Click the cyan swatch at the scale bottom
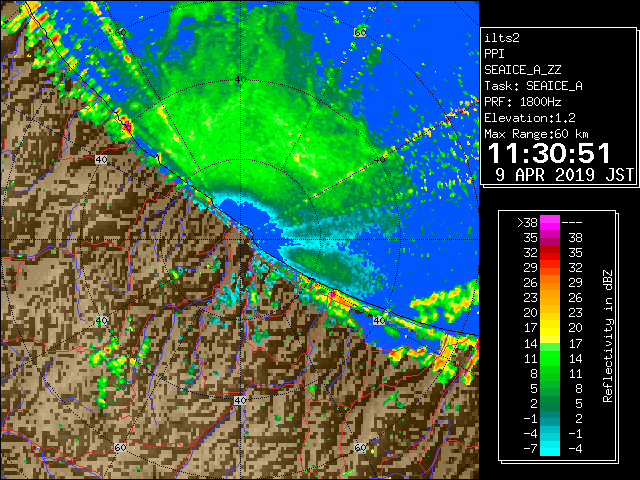Screen dimensions: 640x480 pos(550,448)
